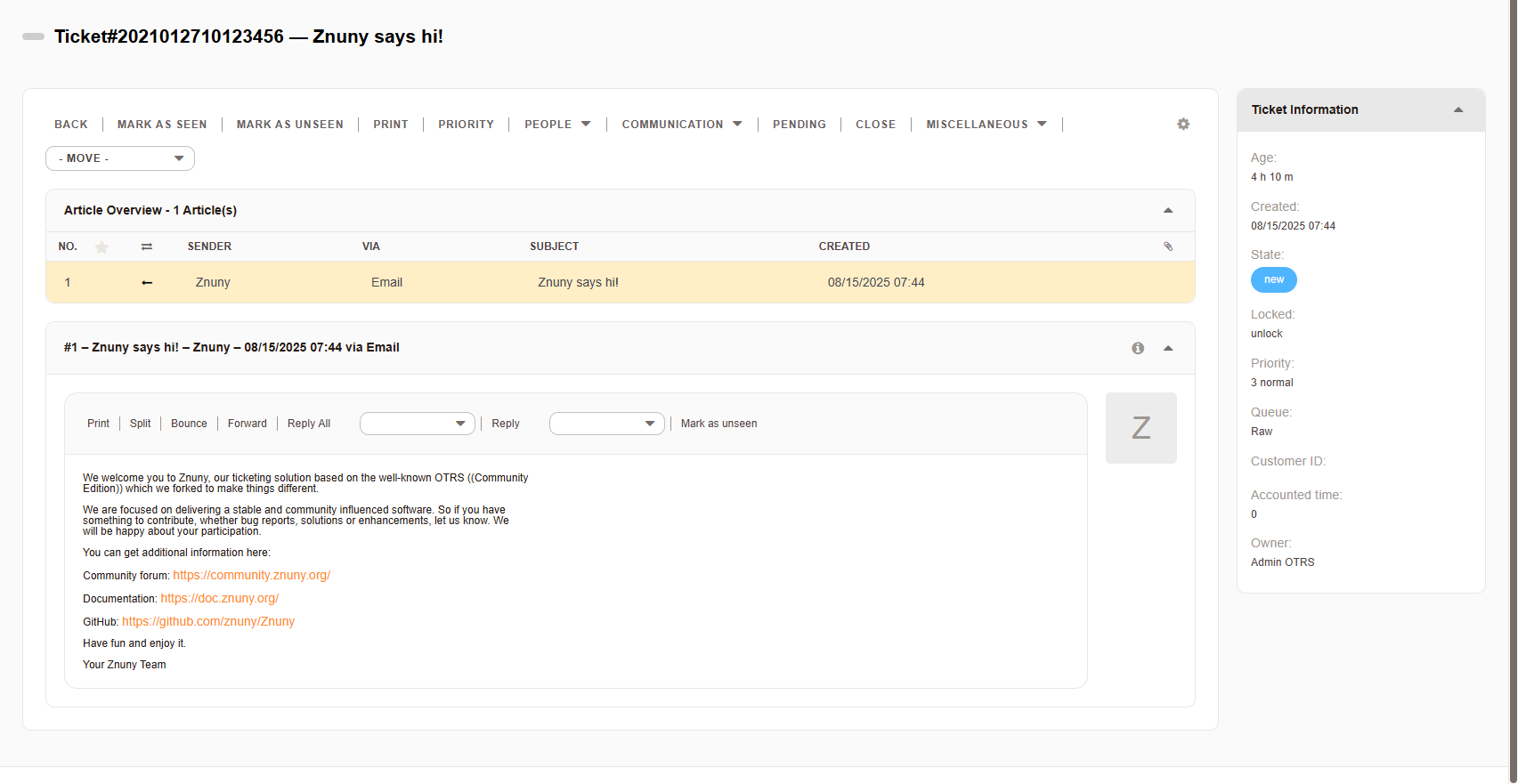Open the Znuny GitHub link
The height and width of the screenshot is (784, 1518).
207,622
